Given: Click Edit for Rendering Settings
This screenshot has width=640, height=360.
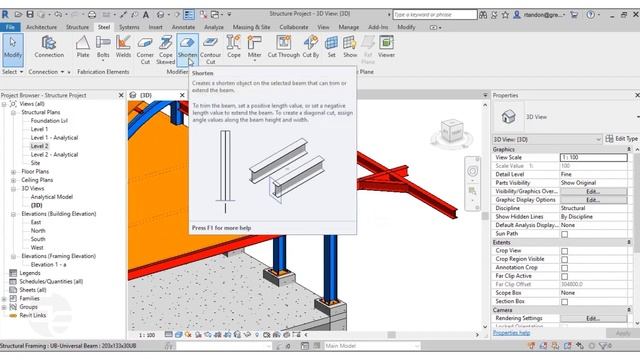Looking at the screenshot, I should click(593, 318).
